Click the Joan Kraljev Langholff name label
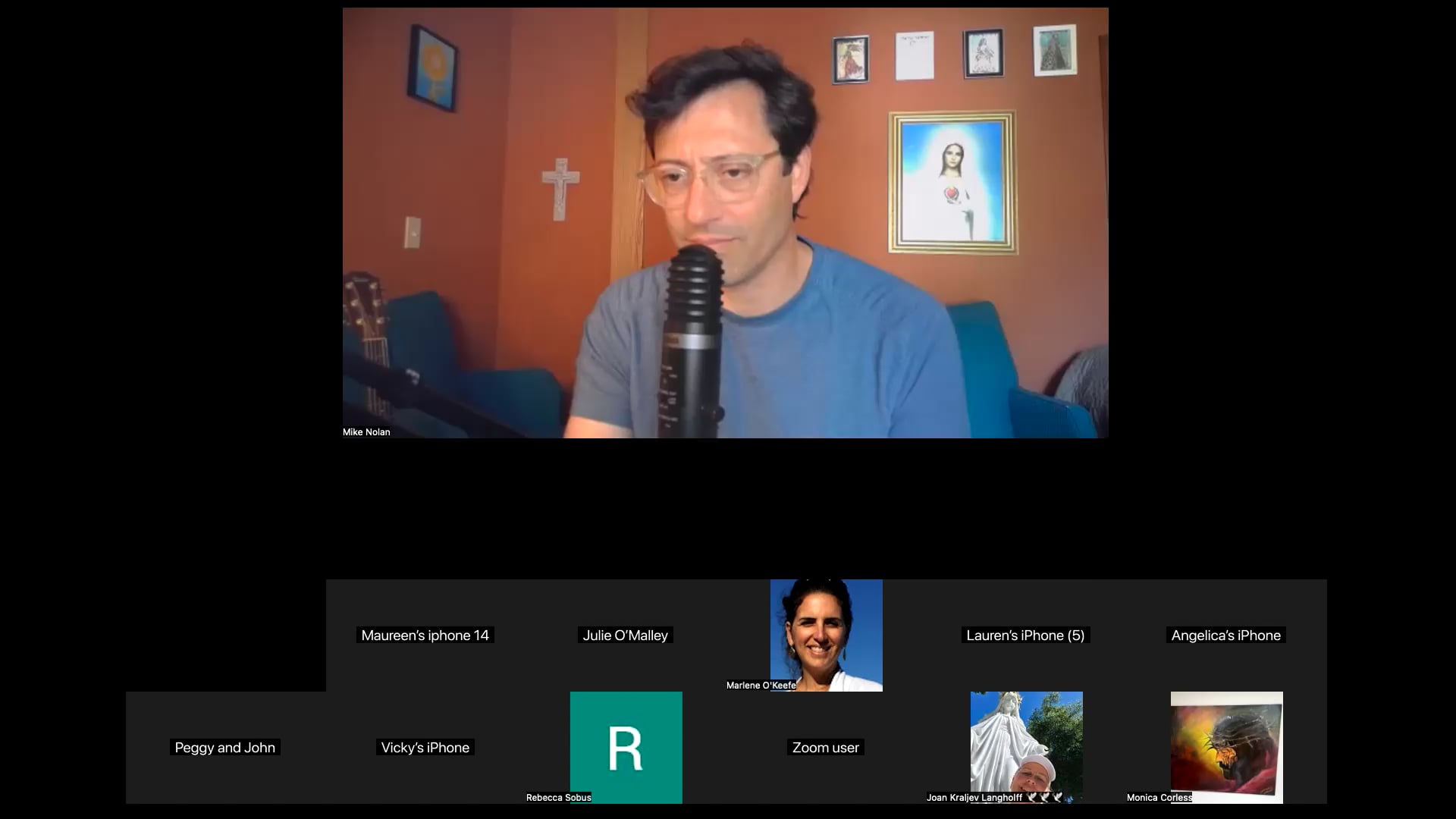Screen dimensions: 1456x819 (974, 798)
